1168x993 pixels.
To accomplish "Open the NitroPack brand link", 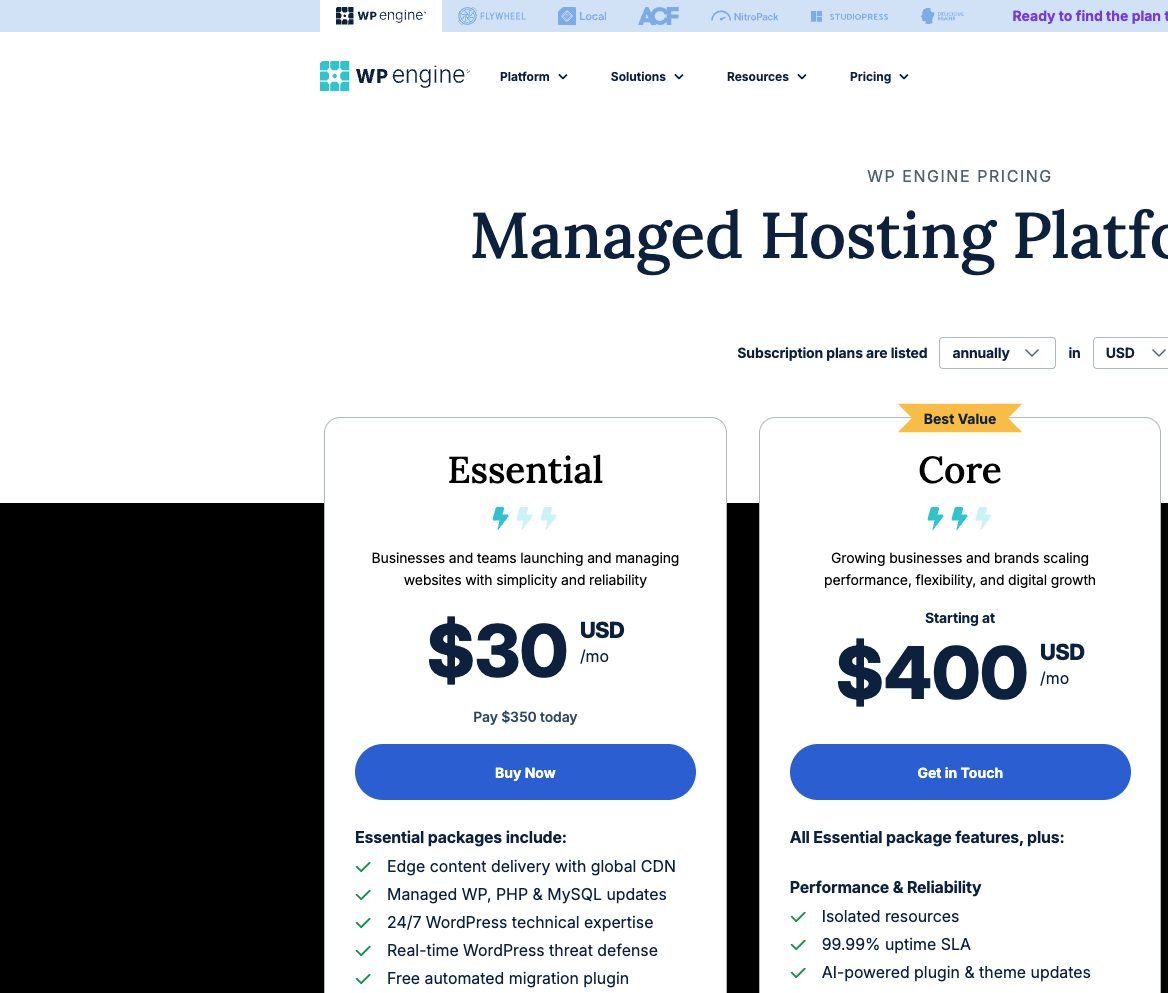I will 744,16.
